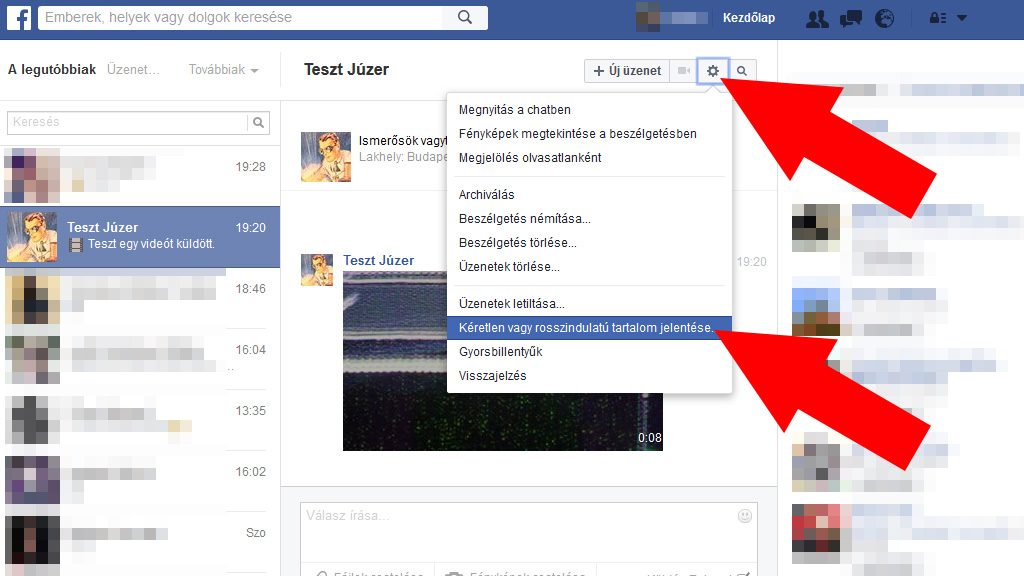
Task: Open account menu arrow in top bar
Action: tap(962, 18)
